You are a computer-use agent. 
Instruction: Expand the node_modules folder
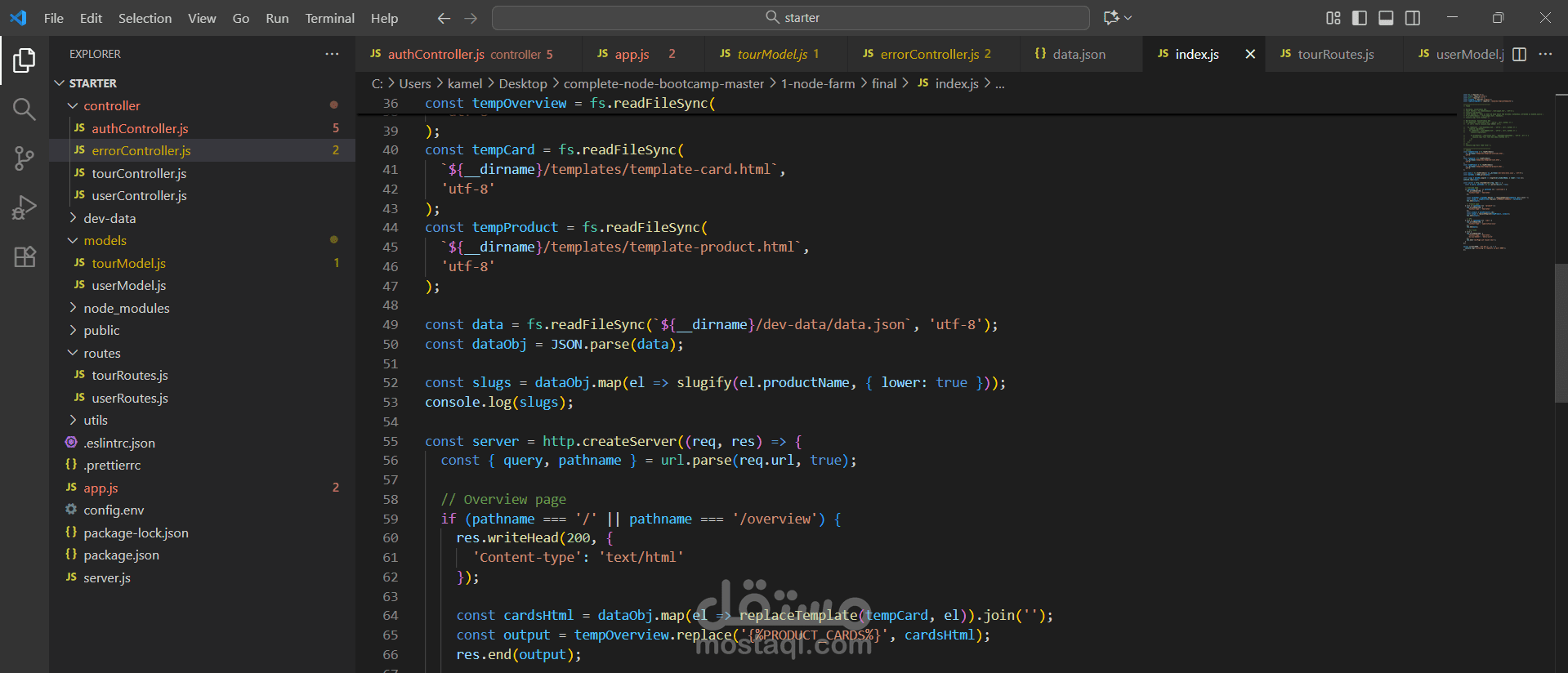(x=73, y=308)
